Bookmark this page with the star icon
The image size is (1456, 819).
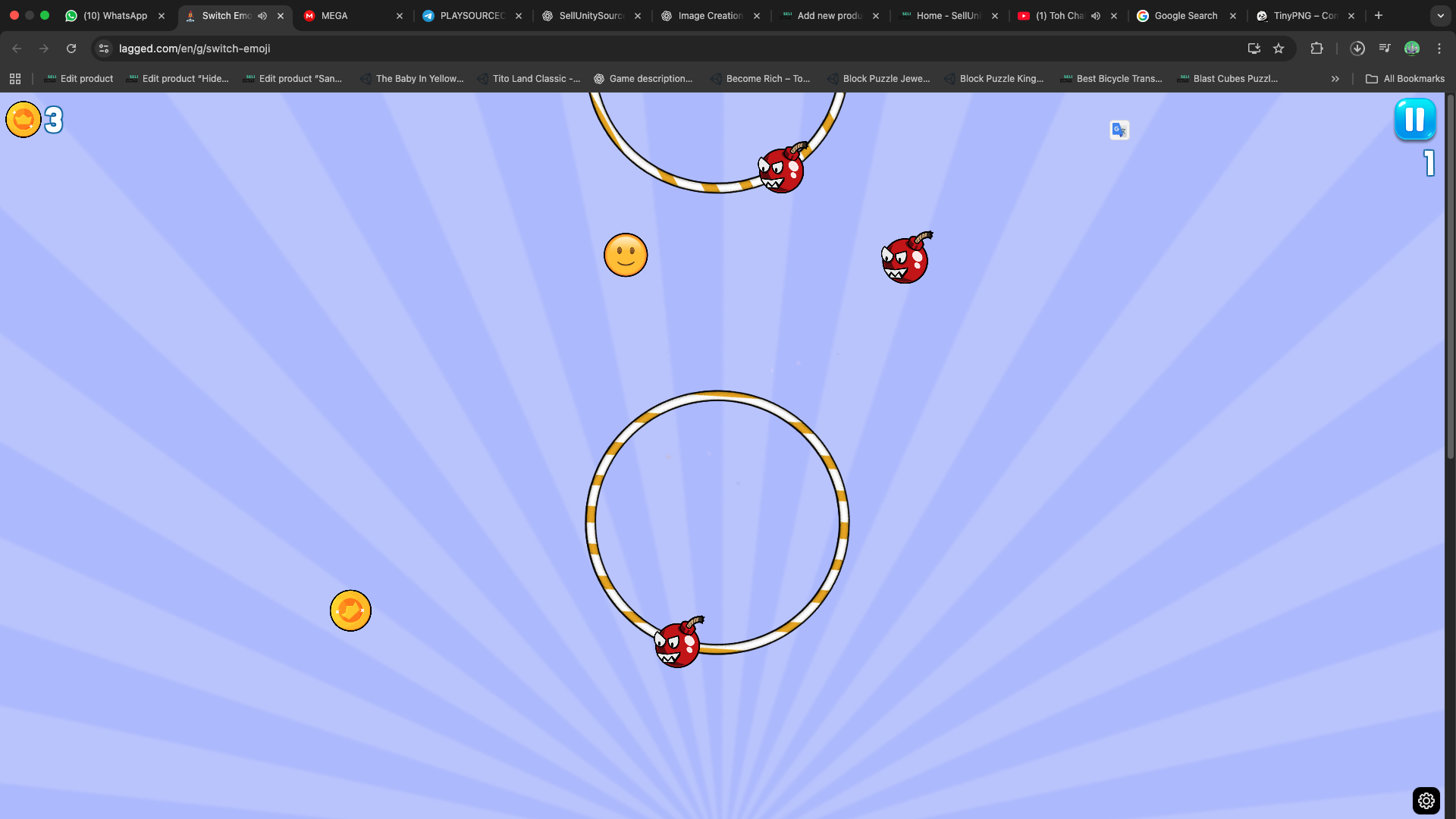[x=1279, y=49]
